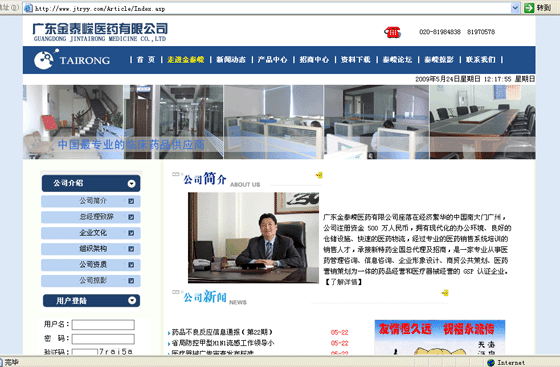Click the yellow icon beside NEWS heading
This screenshot has width=560, height=367.
(445, 293)
